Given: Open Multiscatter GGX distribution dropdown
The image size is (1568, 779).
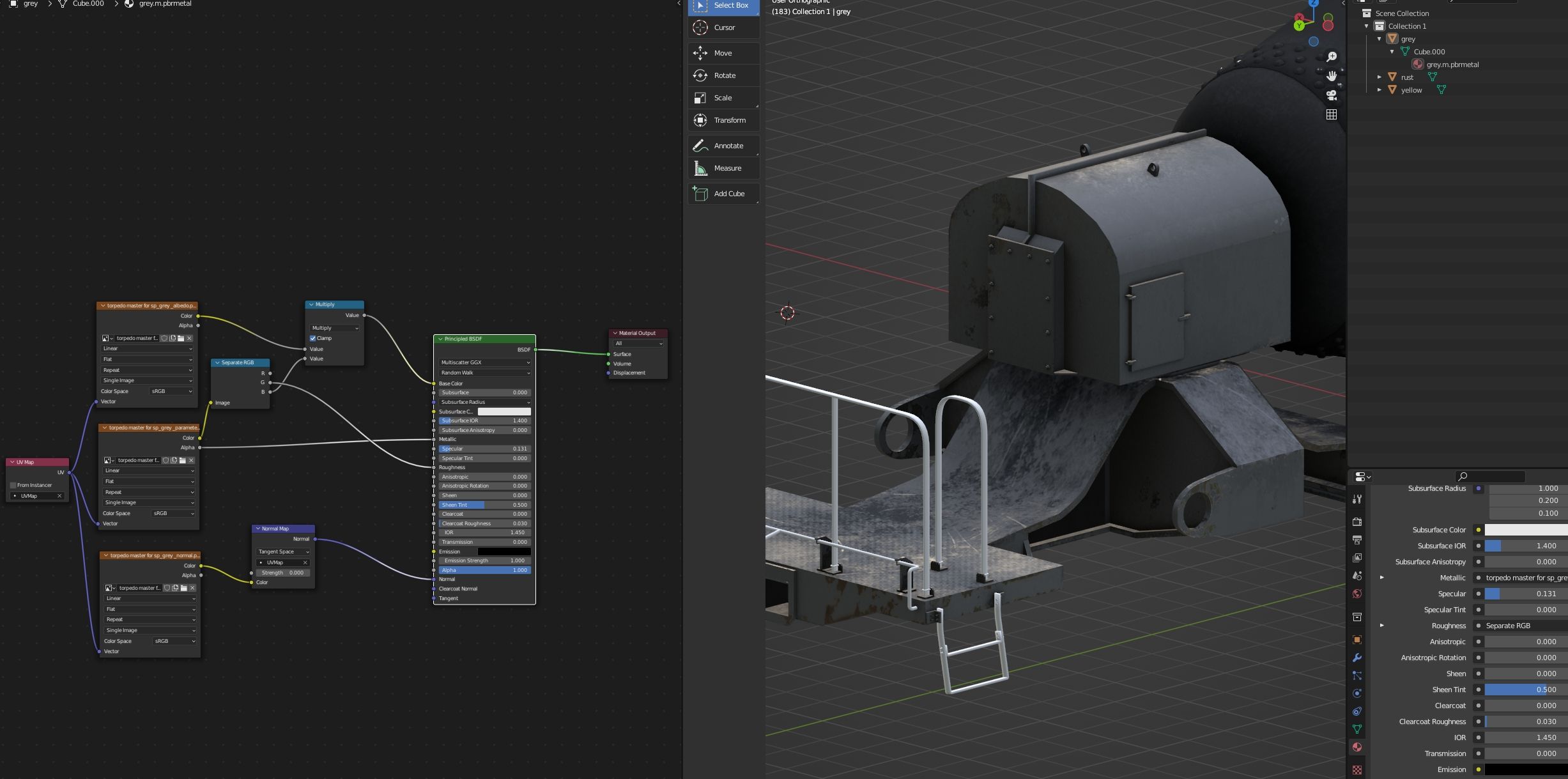Looking at the screenshot, I should click(x=484, y=362).
